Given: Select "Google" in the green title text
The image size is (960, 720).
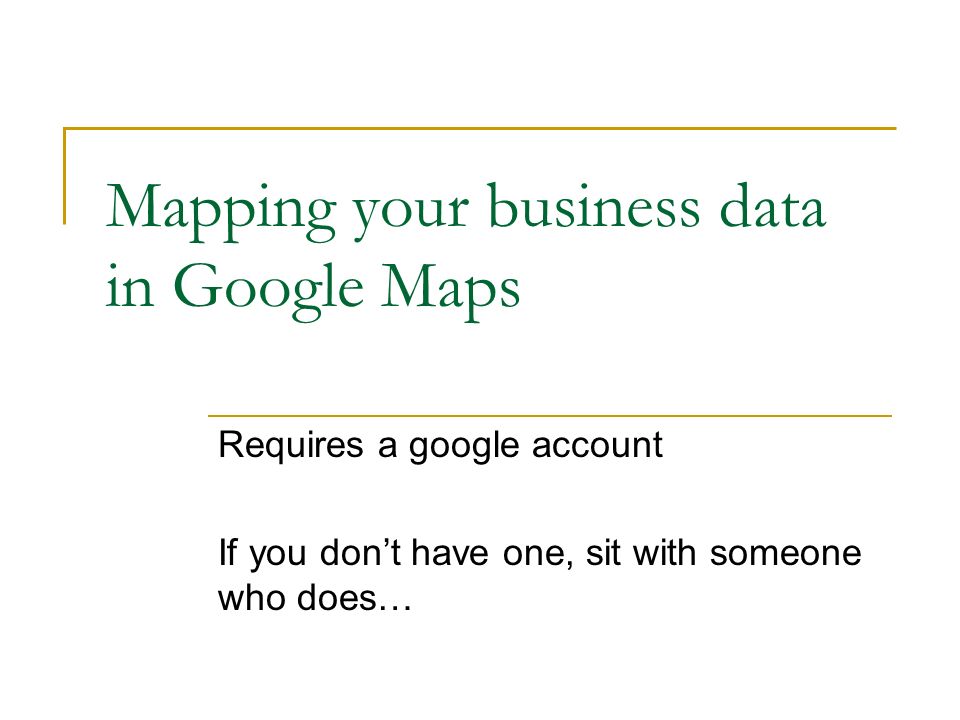Looking at the screenshot, I should [x=268, y=291].
